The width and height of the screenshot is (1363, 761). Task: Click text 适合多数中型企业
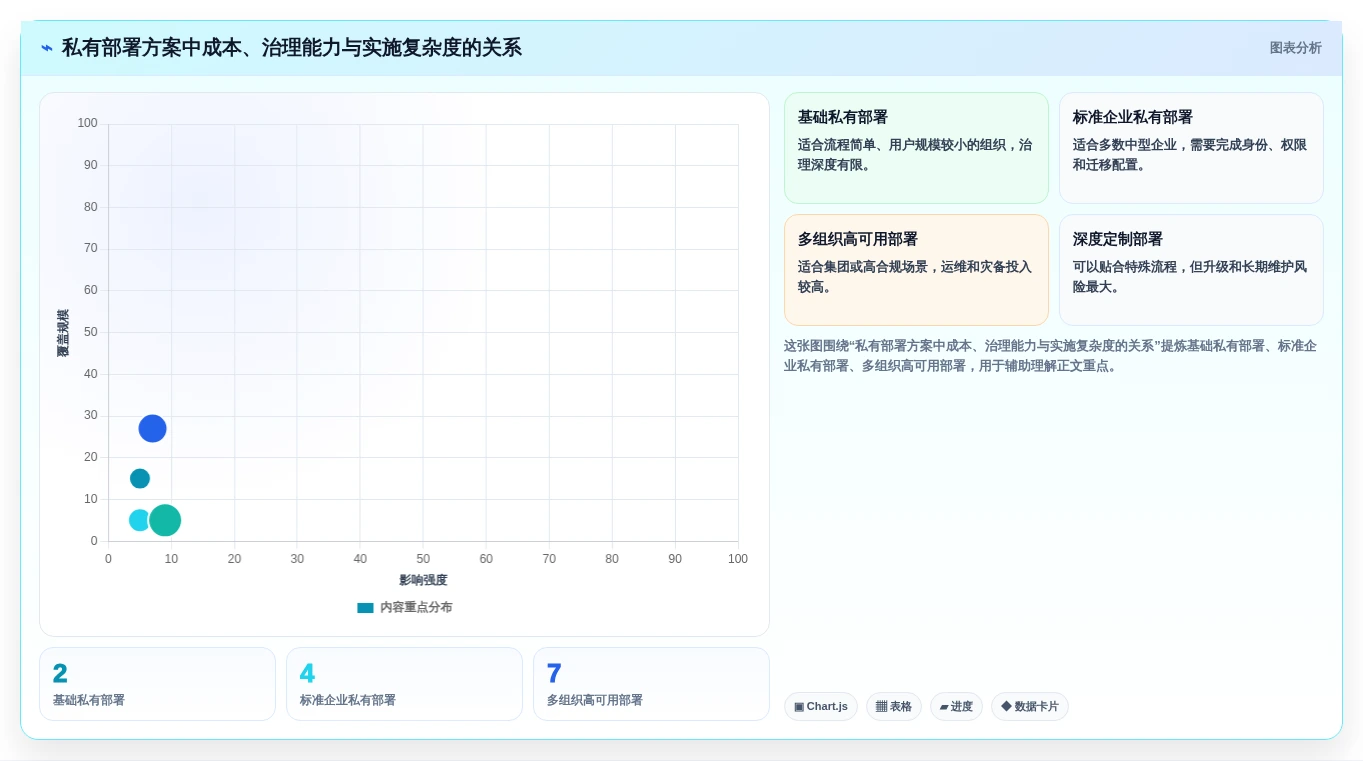[1125, 145]
